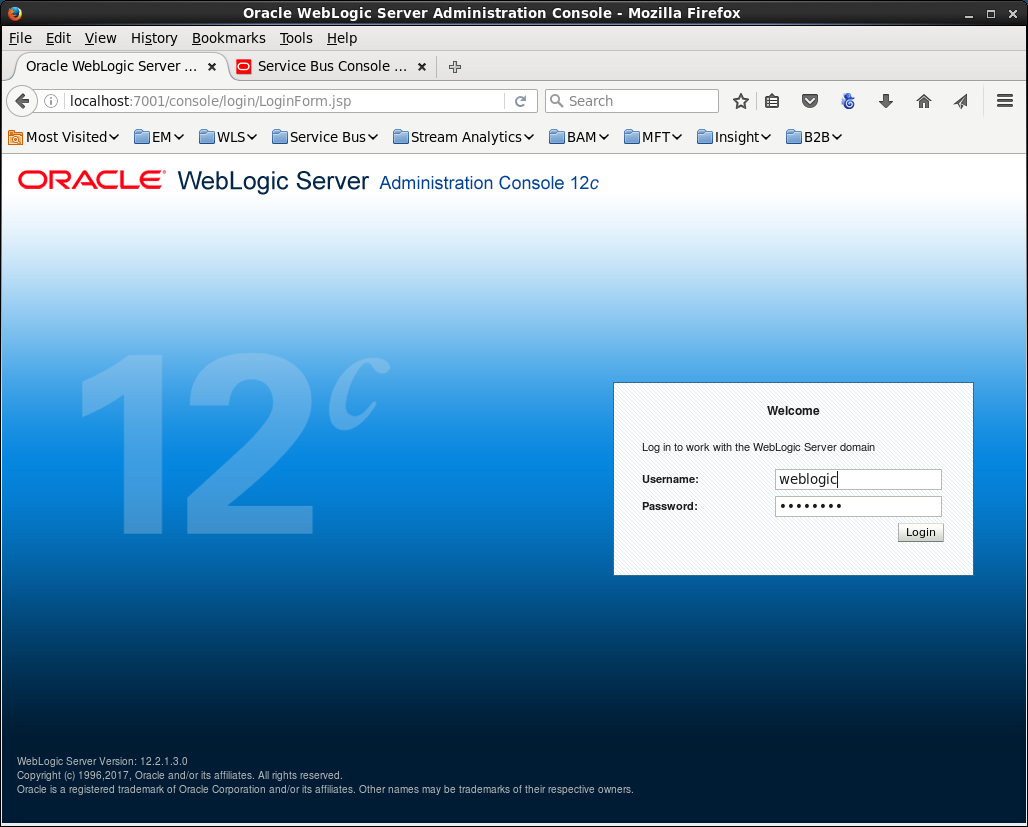Go to home page via house icon
The height and width of the screenshot is (827, 1028).
click(x=924, y=101)
